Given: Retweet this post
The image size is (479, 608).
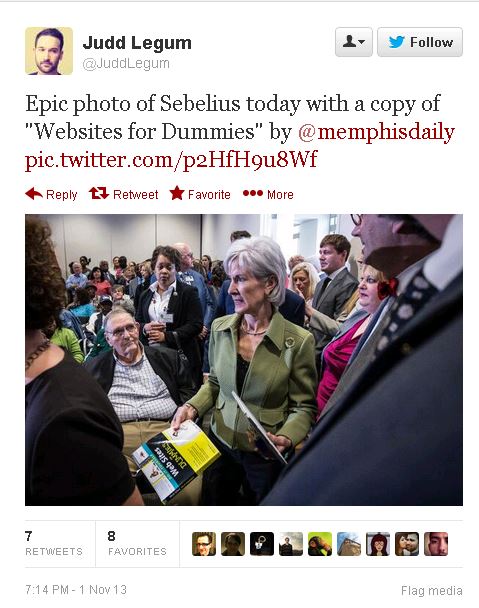Looking at the screenshot, I should tap(123, 194).
